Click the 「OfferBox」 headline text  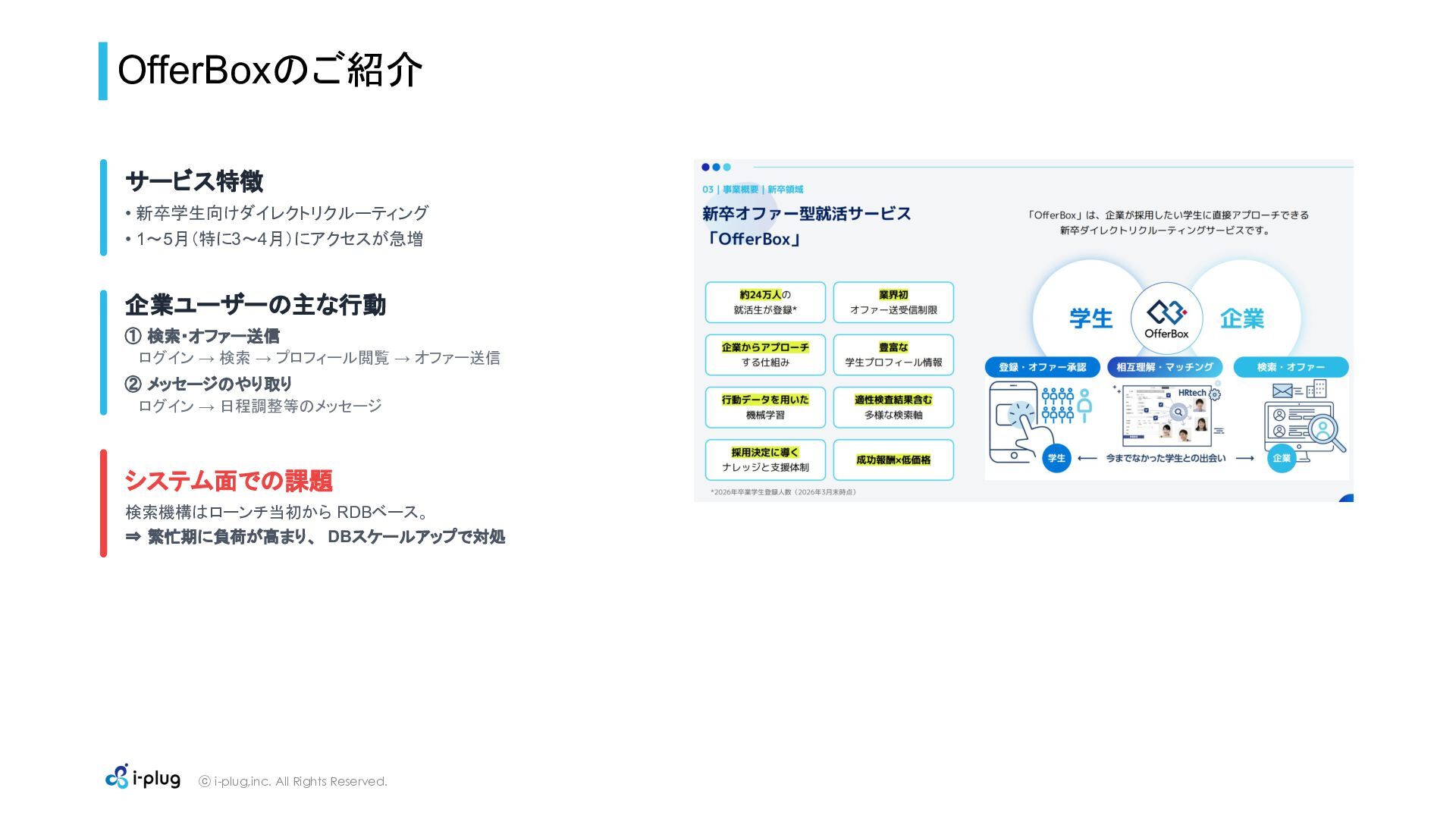tap(754, 239)
